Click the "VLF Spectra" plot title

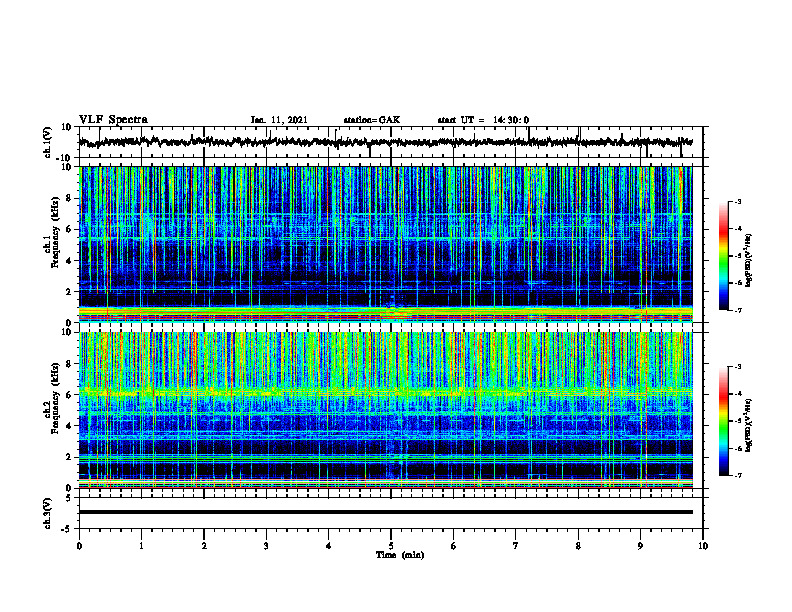[113, 120]
